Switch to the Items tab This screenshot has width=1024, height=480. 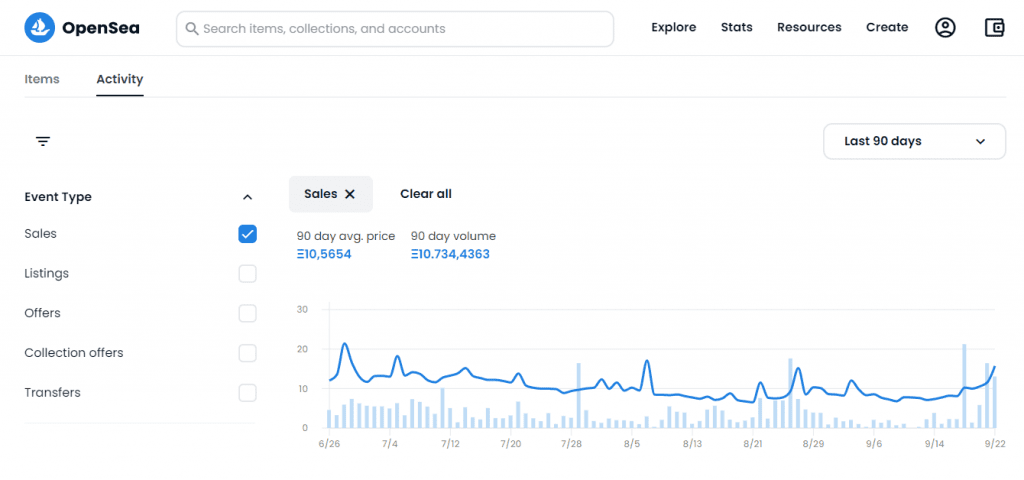point(42,79)
